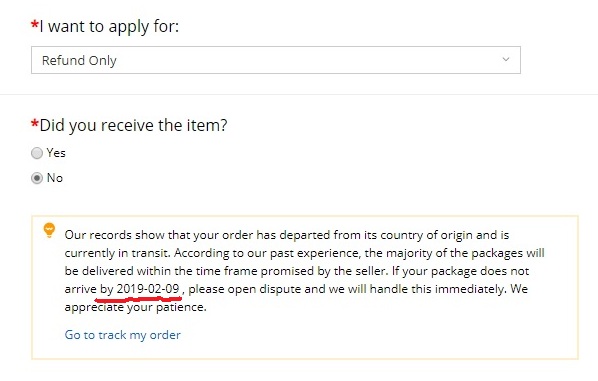Click 'currently in transit' notice line
The width and height of the screenshot is (598, 381).
point(117,253)
